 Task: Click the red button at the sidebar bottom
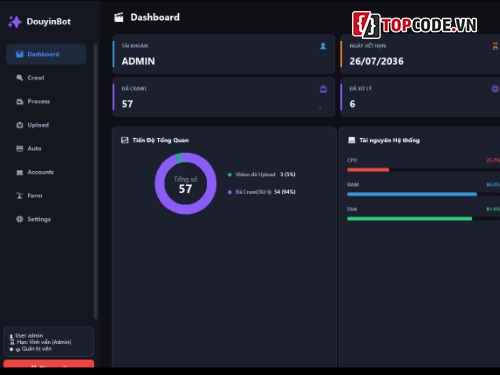coord(49,364)
